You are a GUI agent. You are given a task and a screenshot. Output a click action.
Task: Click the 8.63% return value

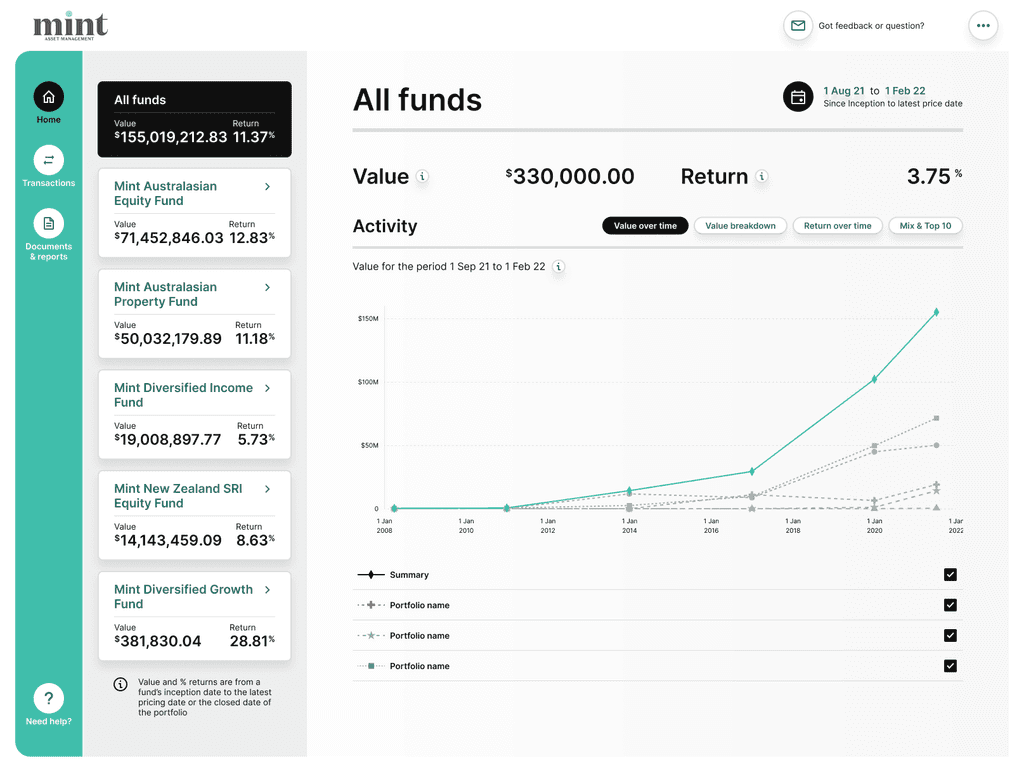(255, 541)
